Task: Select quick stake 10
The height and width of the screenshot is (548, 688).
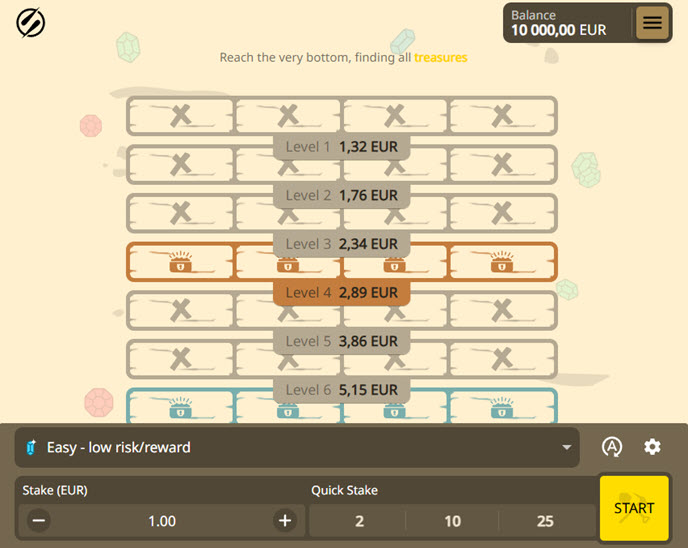Action: 452,521
